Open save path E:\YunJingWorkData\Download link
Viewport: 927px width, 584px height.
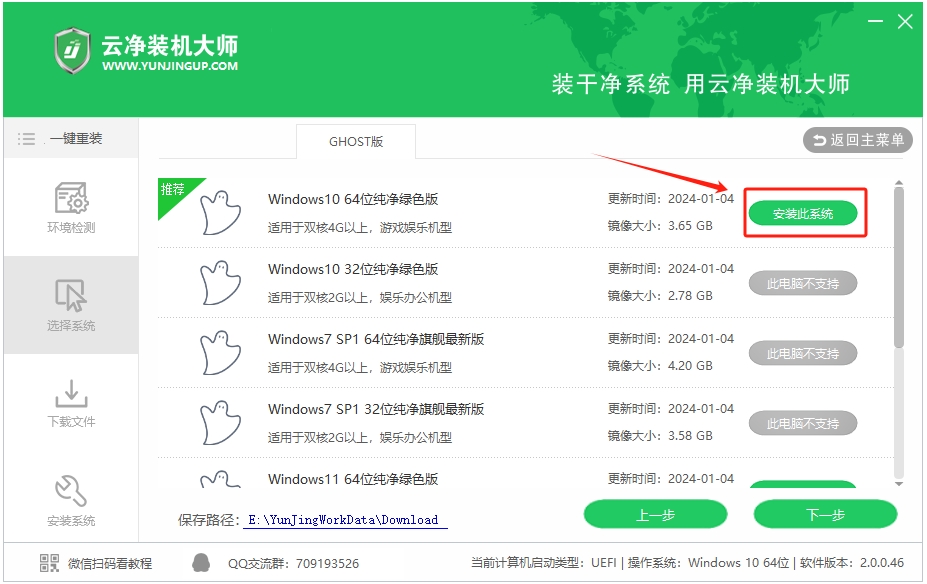(x=343, y=520)
